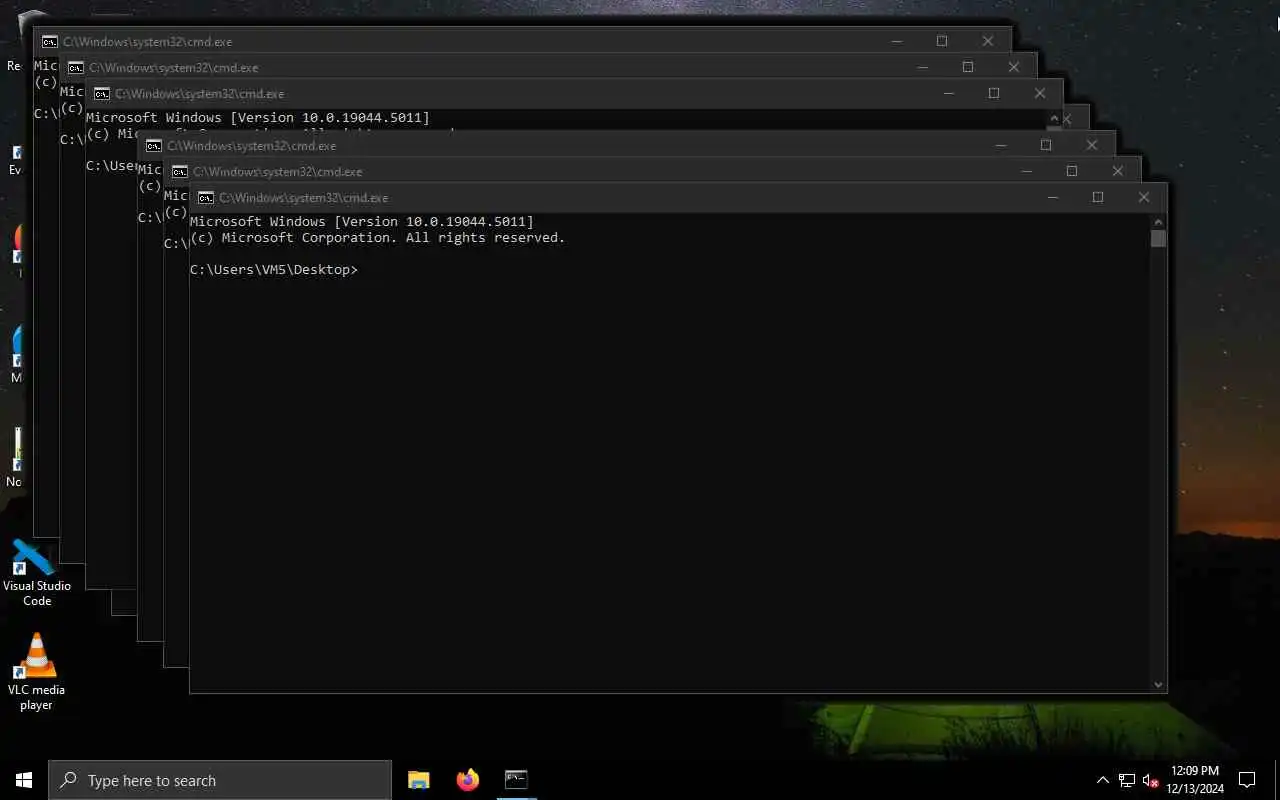This screenshot has width=1280, height=800.
Task: Maximize the second cmd window from the front
Action: (1072, 171)
